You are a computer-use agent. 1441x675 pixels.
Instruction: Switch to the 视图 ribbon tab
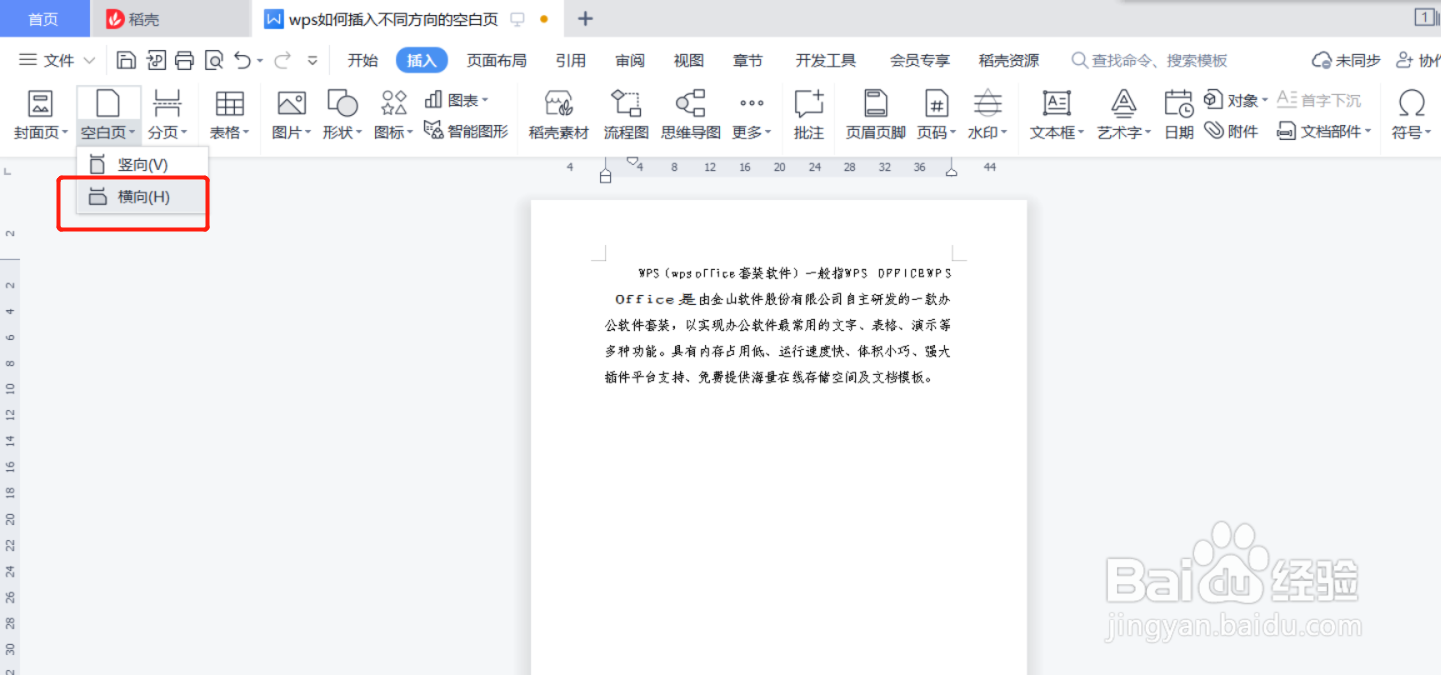pos(689,61)
